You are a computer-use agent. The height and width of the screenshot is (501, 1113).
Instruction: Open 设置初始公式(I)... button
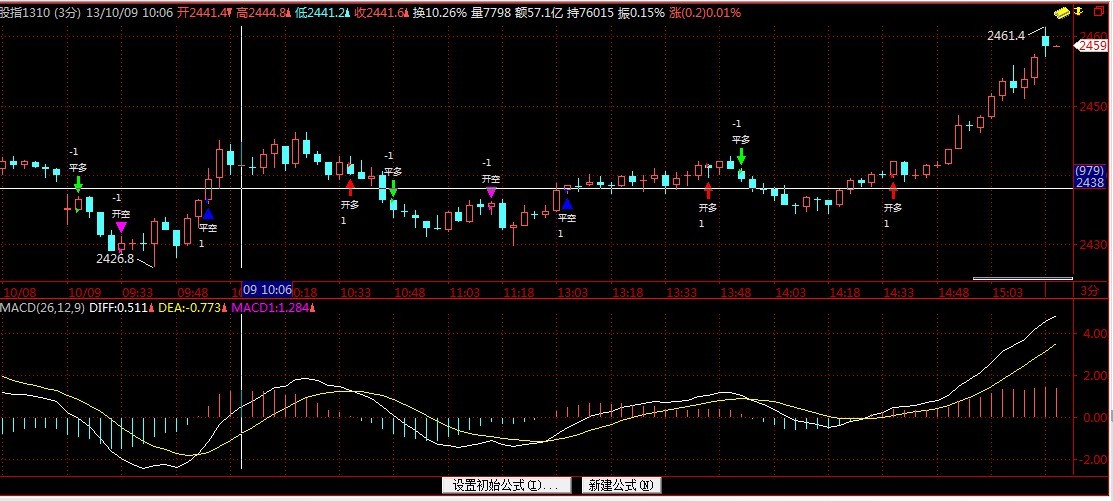(x=506, y=485)
